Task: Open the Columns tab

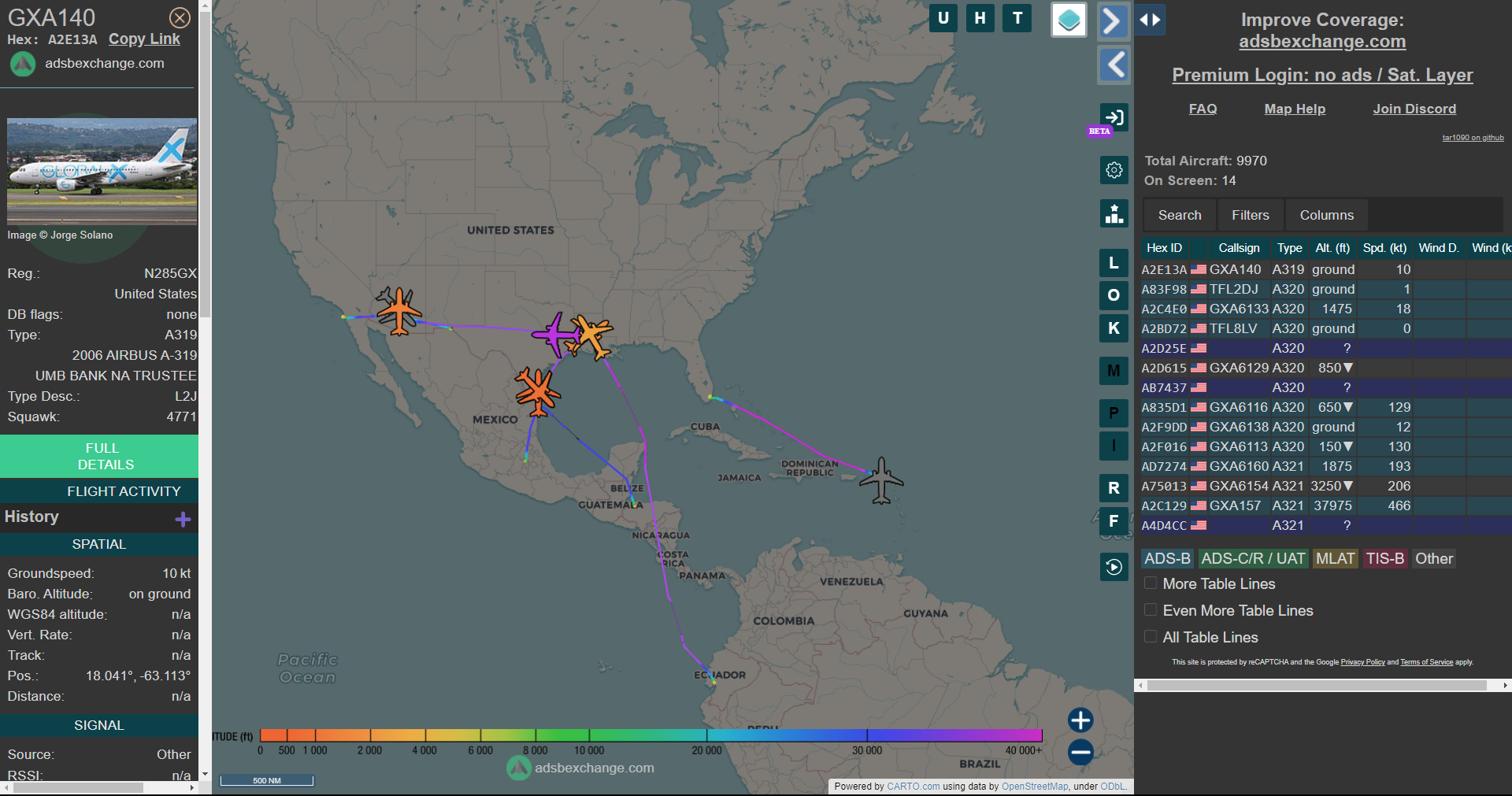Action: tap(1327, 215)
